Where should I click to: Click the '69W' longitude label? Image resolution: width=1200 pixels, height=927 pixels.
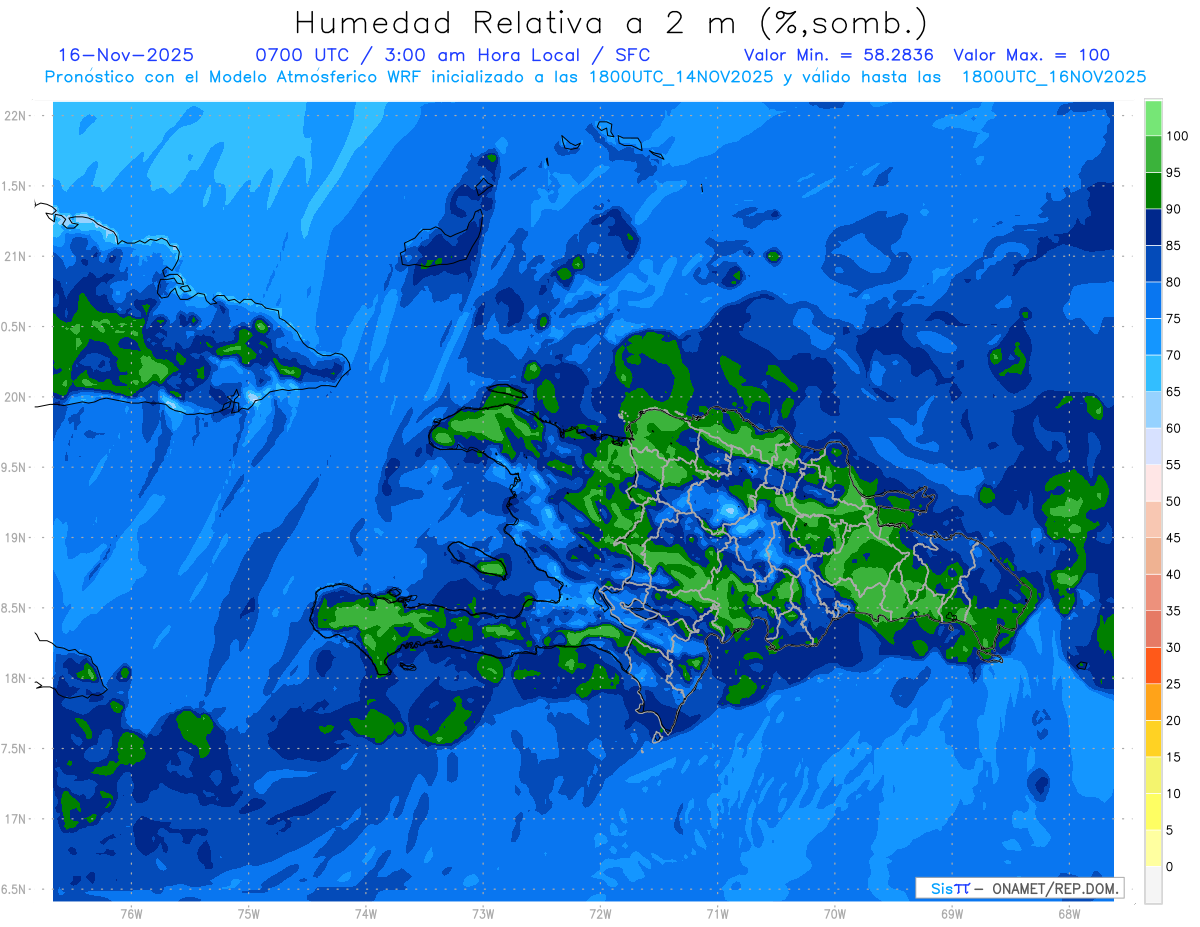tap(952, 913)
